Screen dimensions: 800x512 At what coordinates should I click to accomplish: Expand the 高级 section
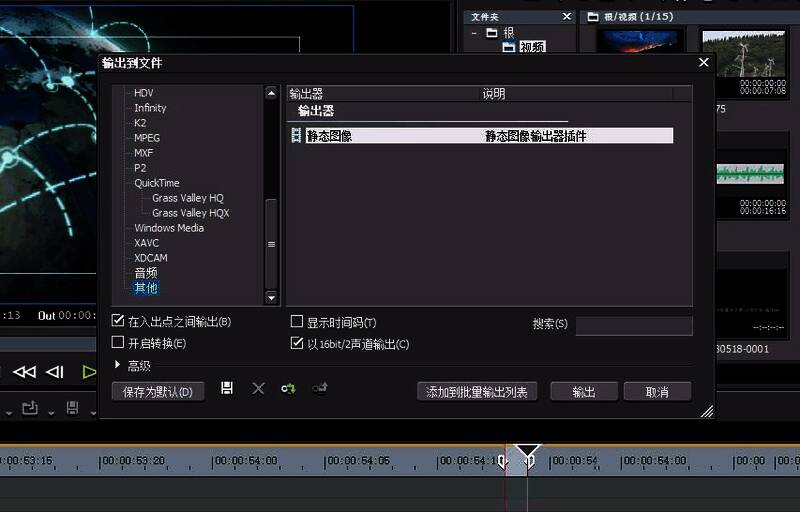point(117,365)
